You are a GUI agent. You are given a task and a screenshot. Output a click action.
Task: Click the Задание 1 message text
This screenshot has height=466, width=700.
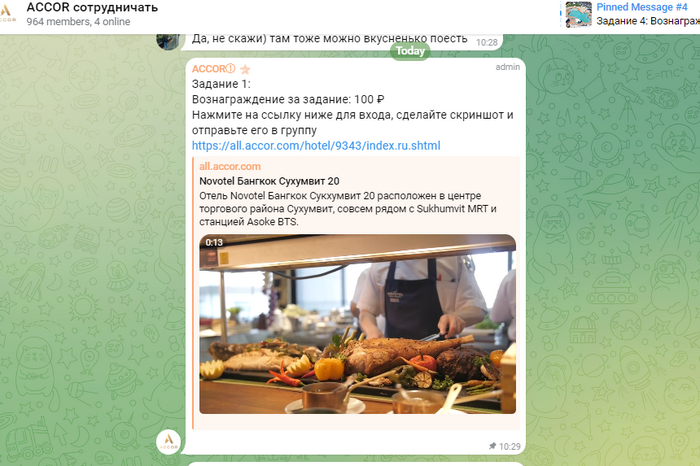(221, 84)
